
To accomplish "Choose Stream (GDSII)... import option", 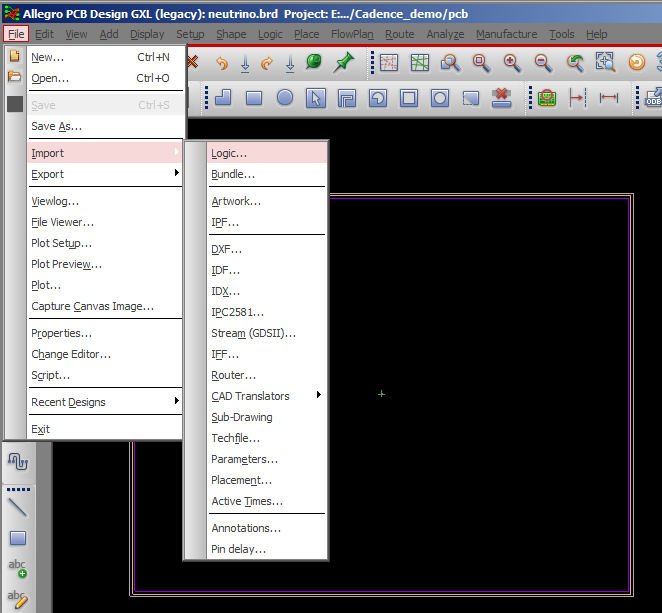I will 267,333.
